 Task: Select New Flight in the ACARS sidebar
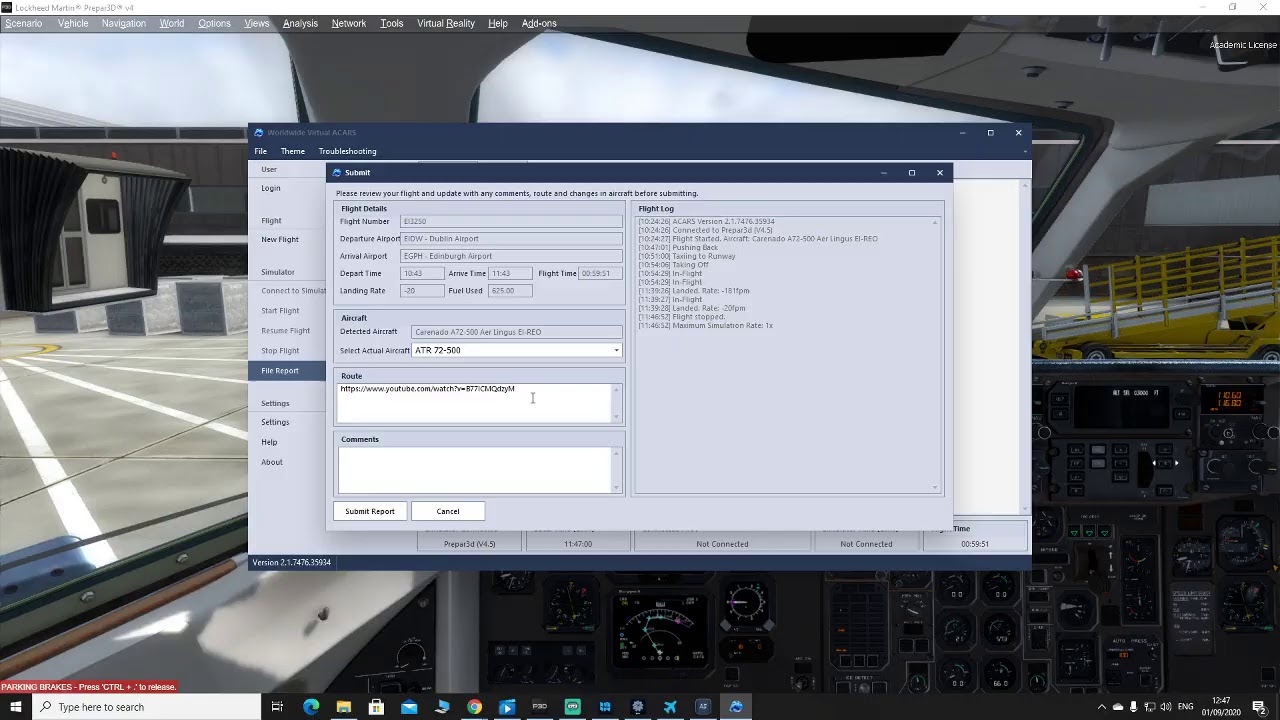click(x=280, y=240)
